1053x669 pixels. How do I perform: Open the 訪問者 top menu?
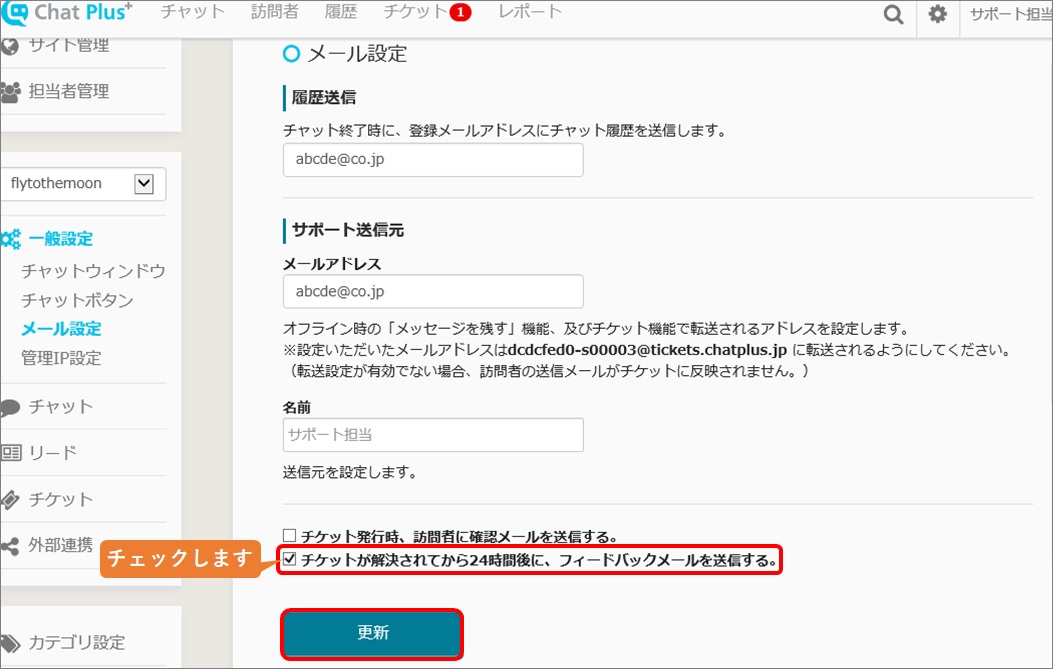tap(274, 11)
